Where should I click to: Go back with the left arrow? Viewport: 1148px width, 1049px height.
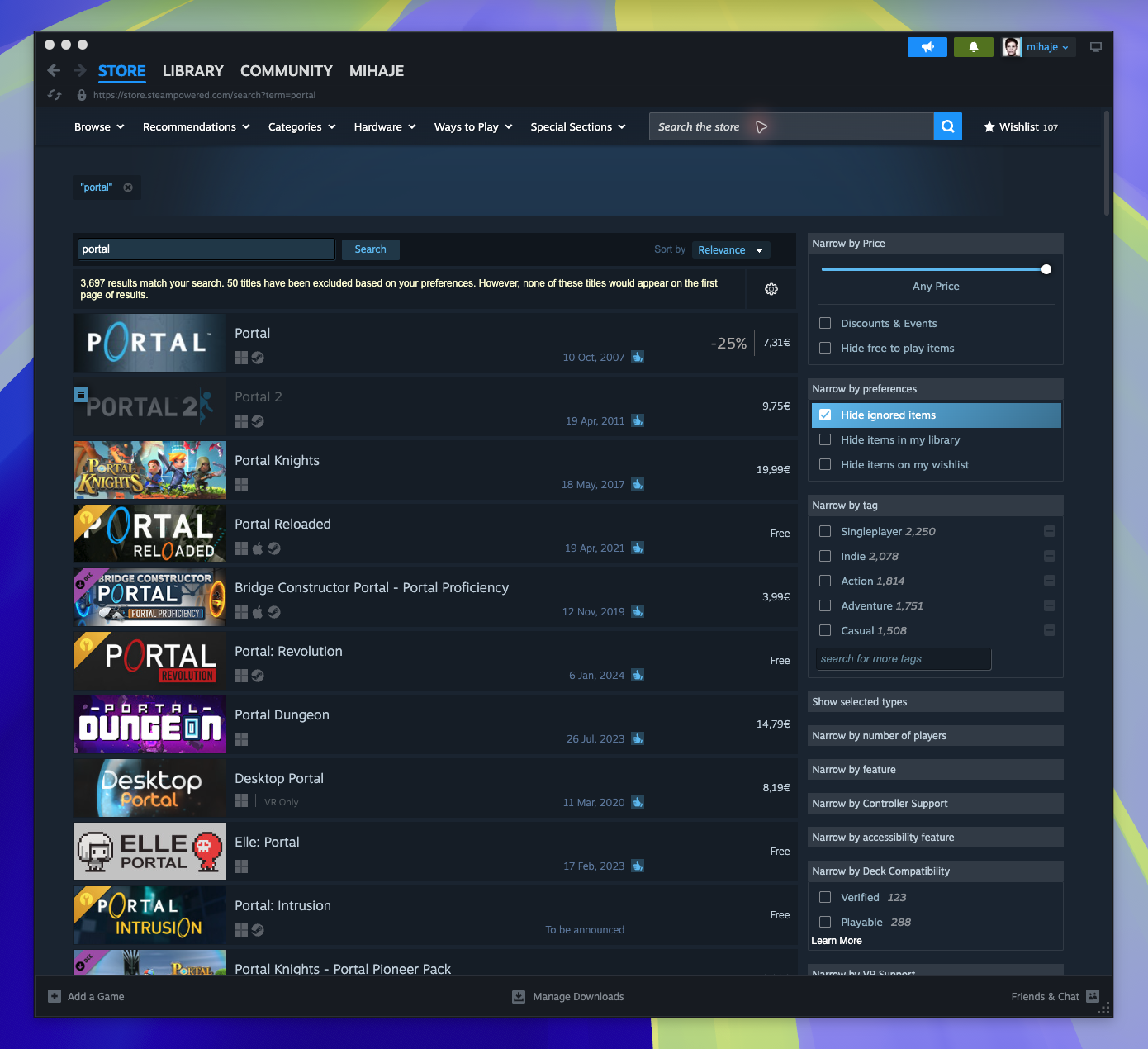click(54, 70)
